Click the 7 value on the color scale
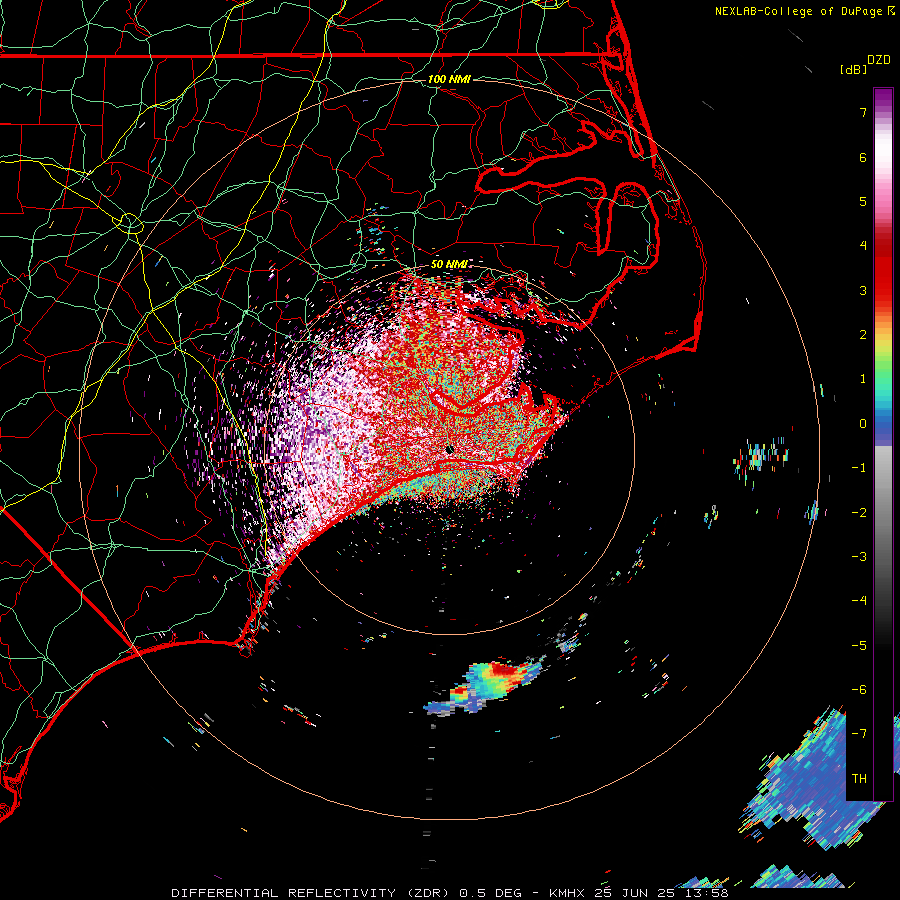Image resolution: width=900 pixels, height=900 pixels. 863,112
